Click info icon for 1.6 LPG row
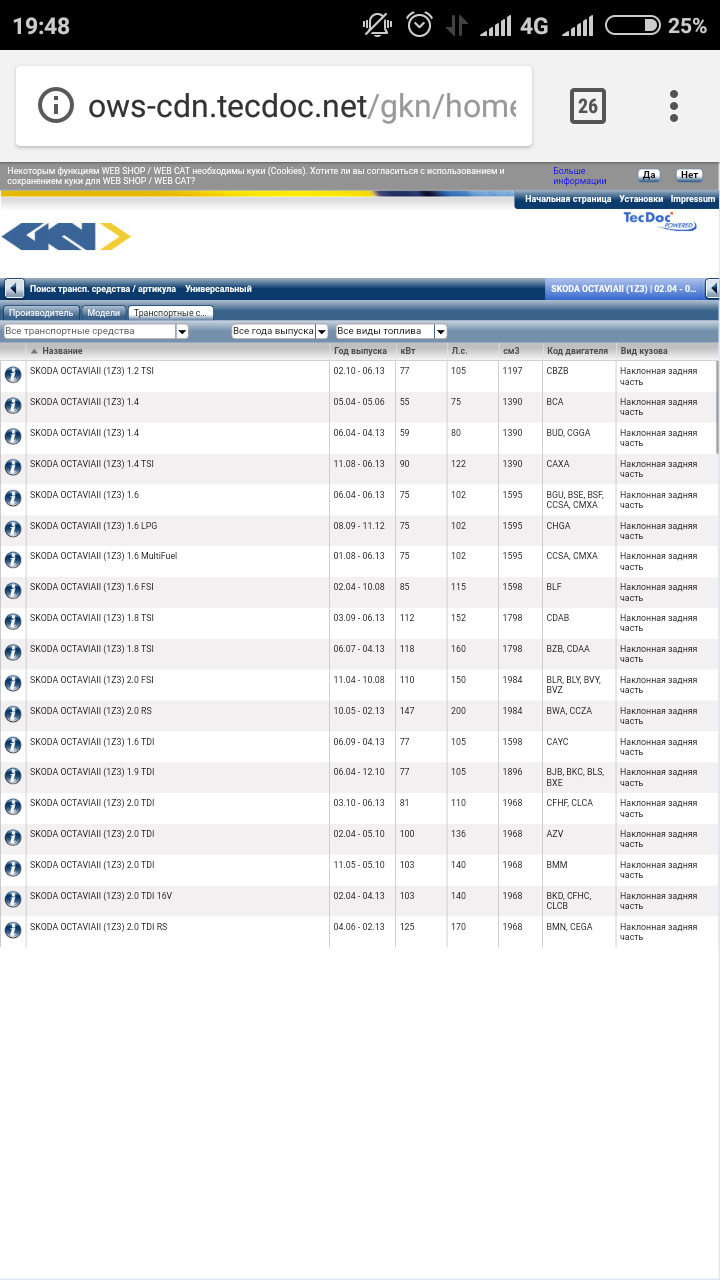 [13, 529]
